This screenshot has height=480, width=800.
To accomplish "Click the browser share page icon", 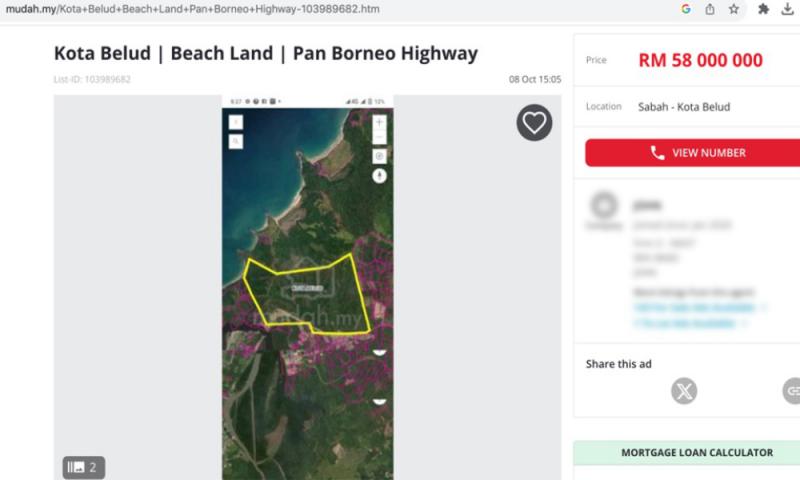I will pyautogui.click(x=710, y=9).
